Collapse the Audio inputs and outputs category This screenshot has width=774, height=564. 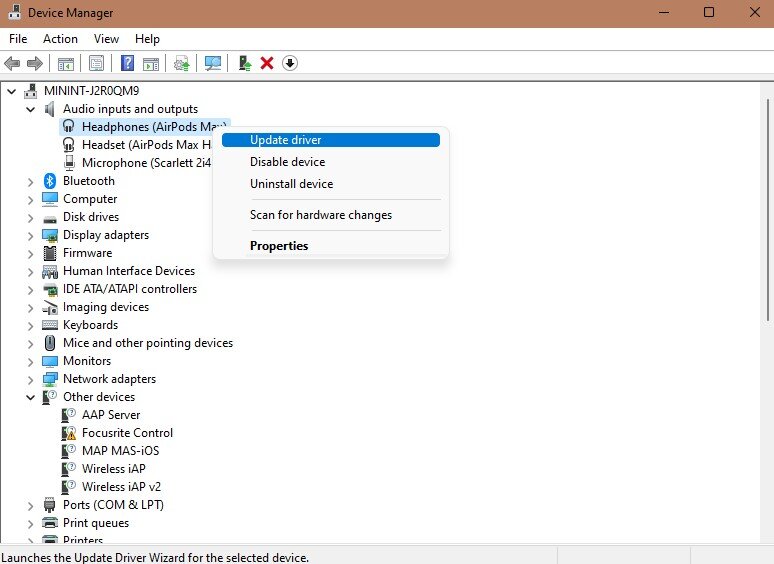(31, 109)
